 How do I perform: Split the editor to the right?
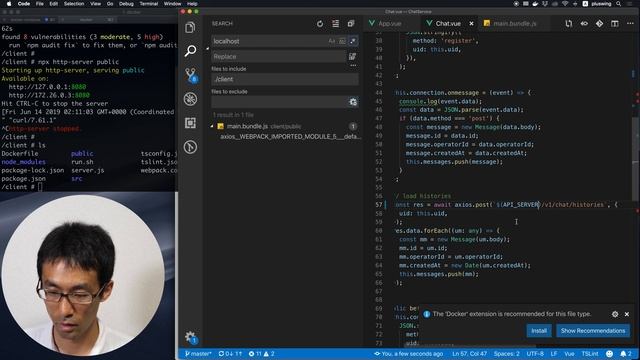615,24
